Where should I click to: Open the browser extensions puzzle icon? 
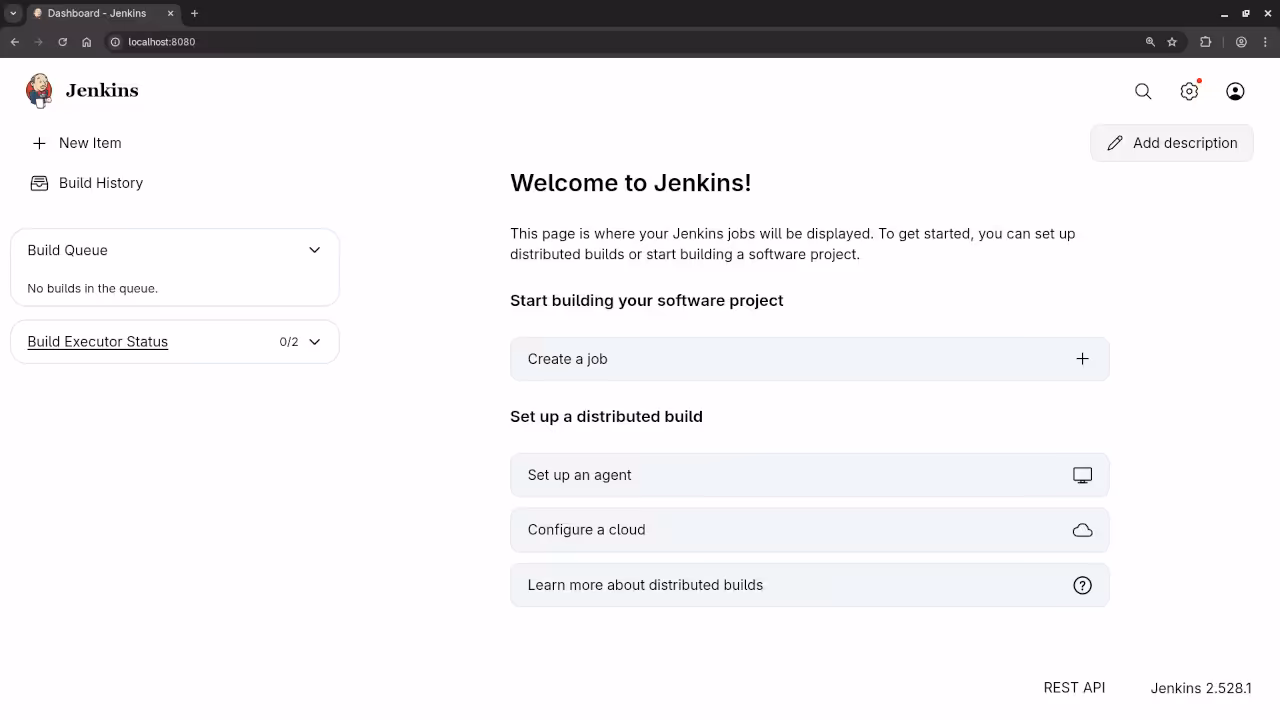click(x=1205, y=42)
